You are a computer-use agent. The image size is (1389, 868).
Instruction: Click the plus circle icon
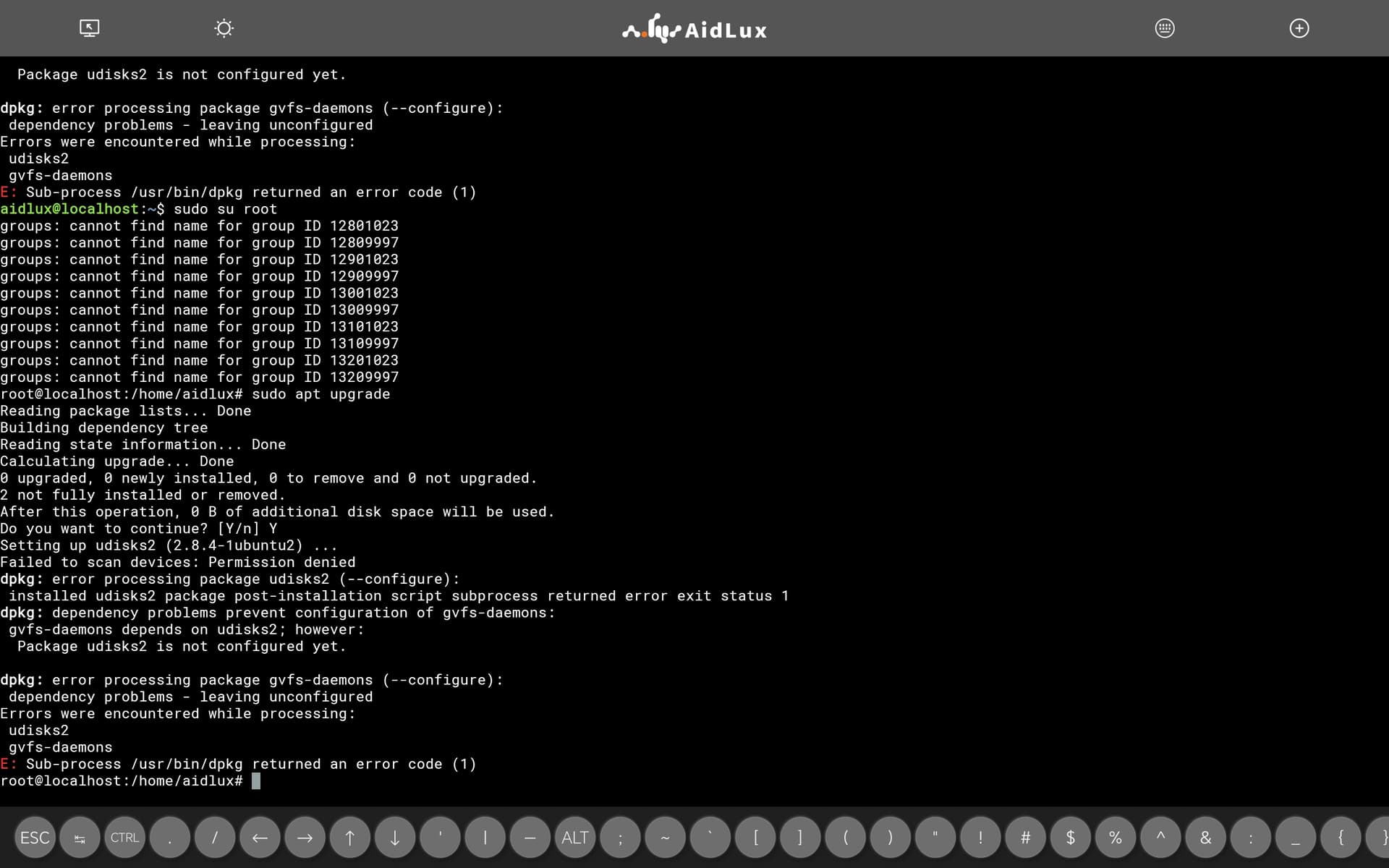1299,28
